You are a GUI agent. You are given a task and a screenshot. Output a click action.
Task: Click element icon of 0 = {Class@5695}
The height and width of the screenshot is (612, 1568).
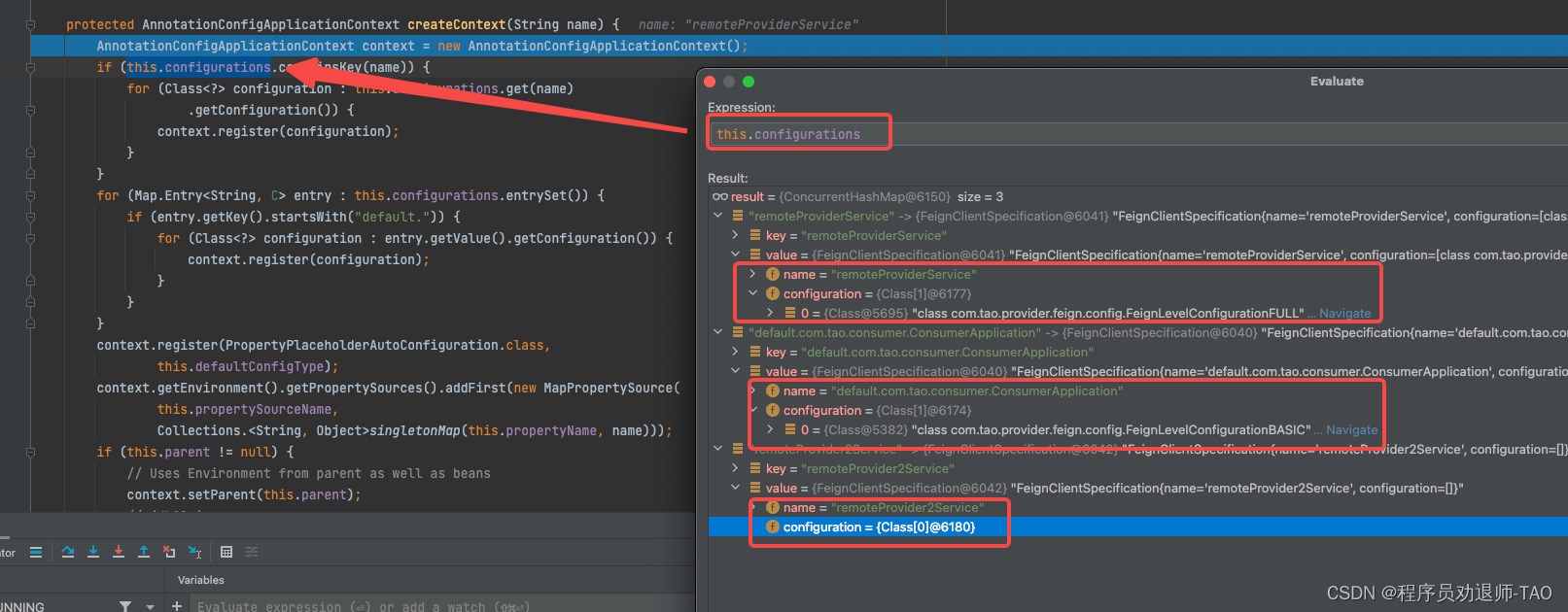(x=790, y=313)
